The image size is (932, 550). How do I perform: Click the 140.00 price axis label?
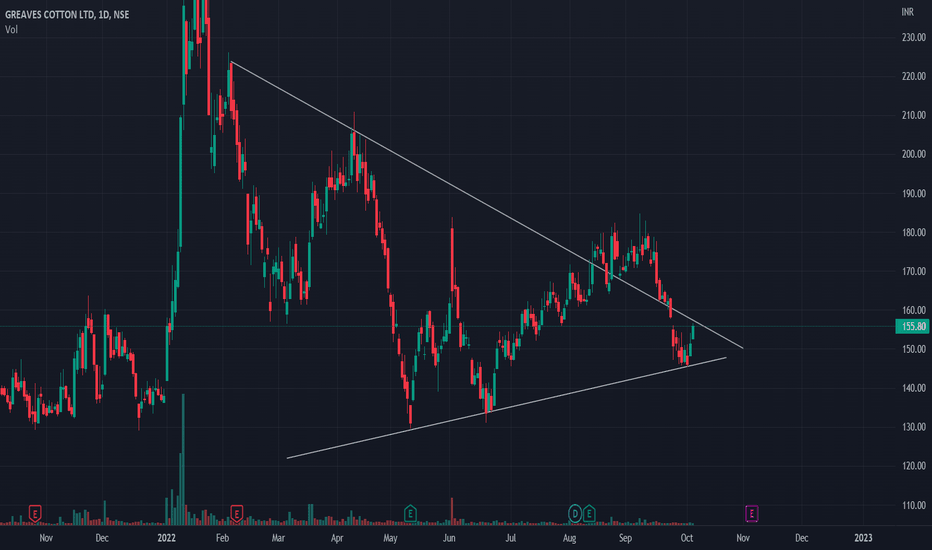[x=914, y=388]
